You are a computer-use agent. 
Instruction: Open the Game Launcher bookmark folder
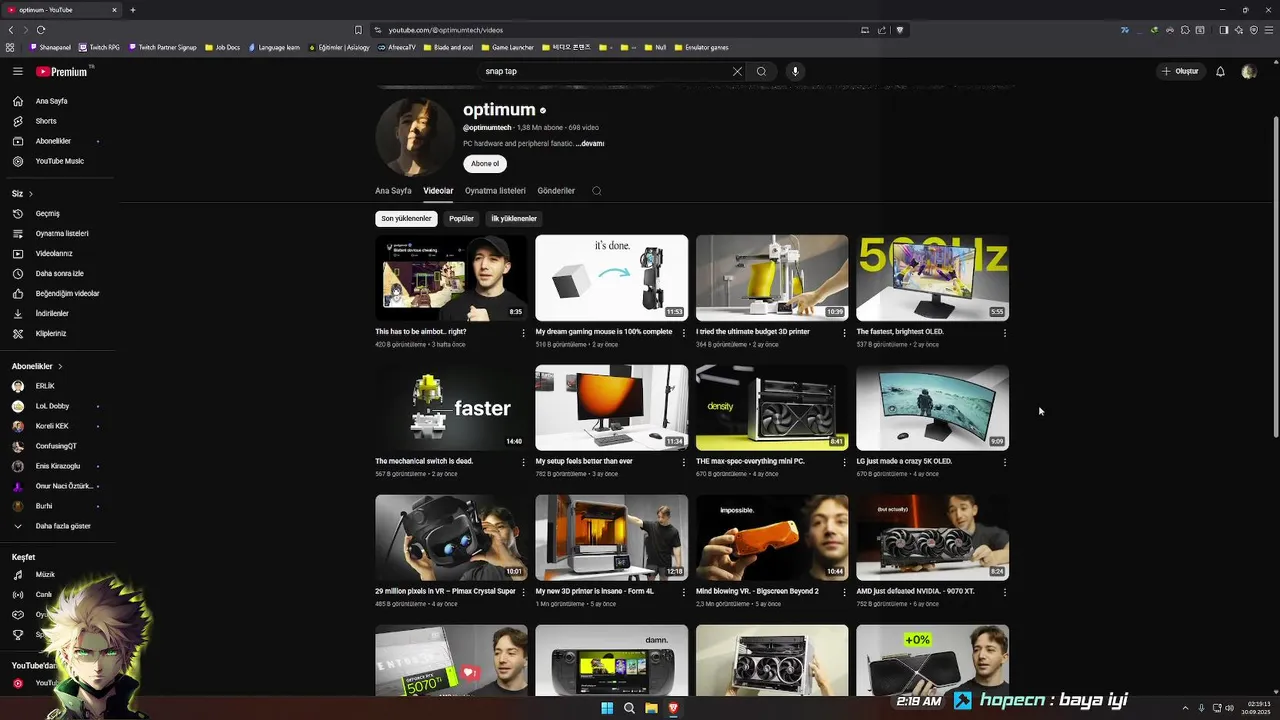coord(507,47)
